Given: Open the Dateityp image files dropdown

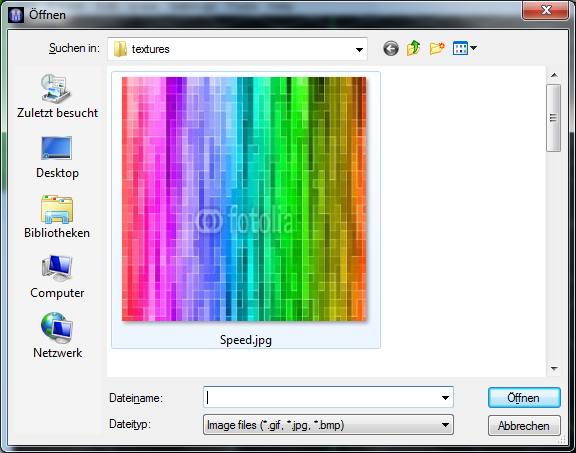Looking at the screenshot, I should coord(328,425).
